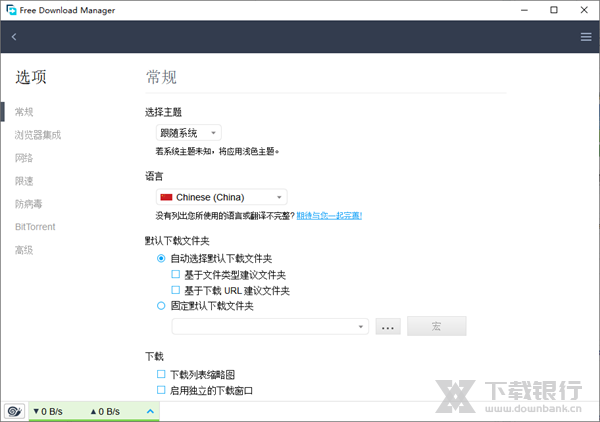Open the 浏览器集成 settings section
600x422 pixels.
point(38,135)
